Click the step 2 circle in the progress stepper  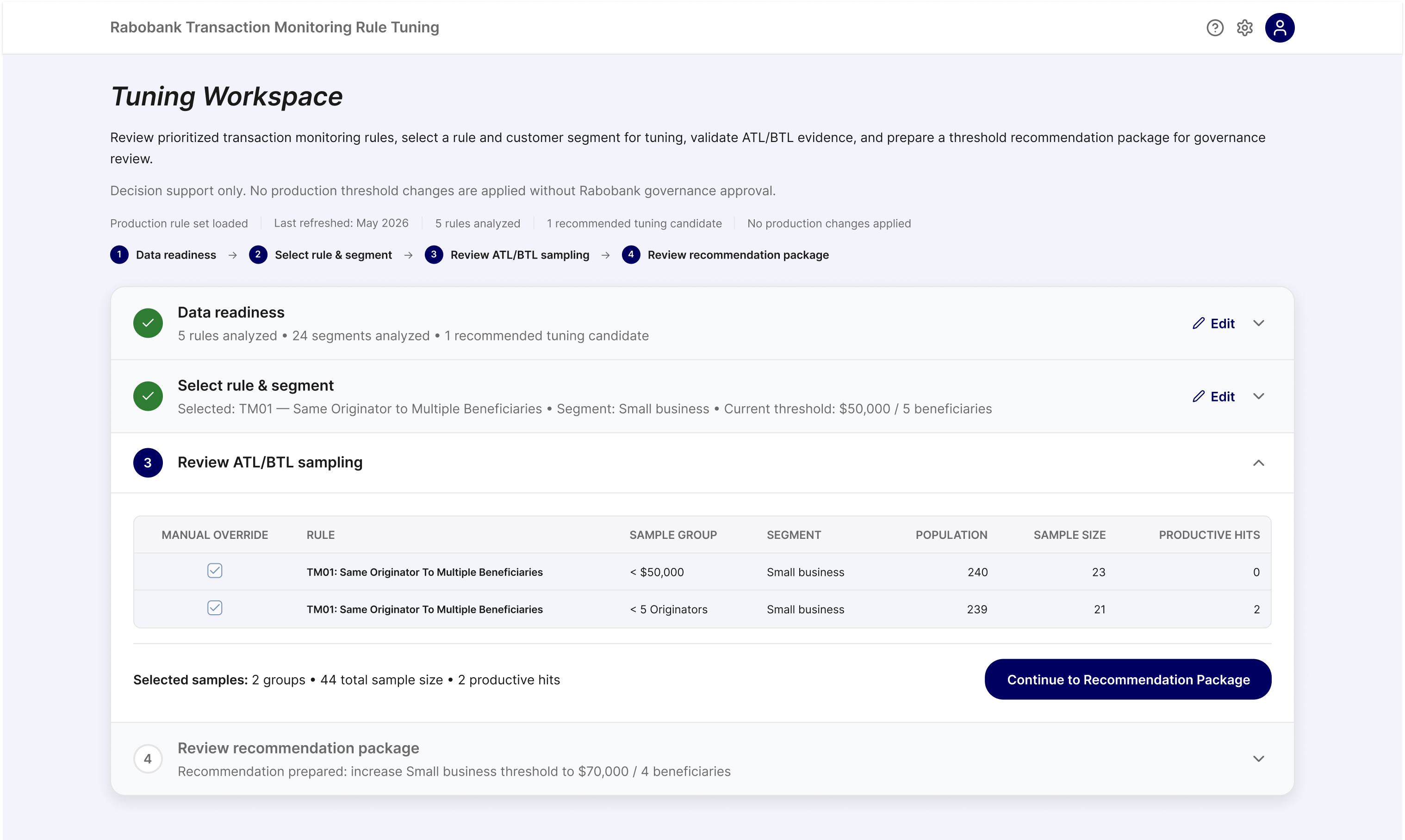(258, 255)
